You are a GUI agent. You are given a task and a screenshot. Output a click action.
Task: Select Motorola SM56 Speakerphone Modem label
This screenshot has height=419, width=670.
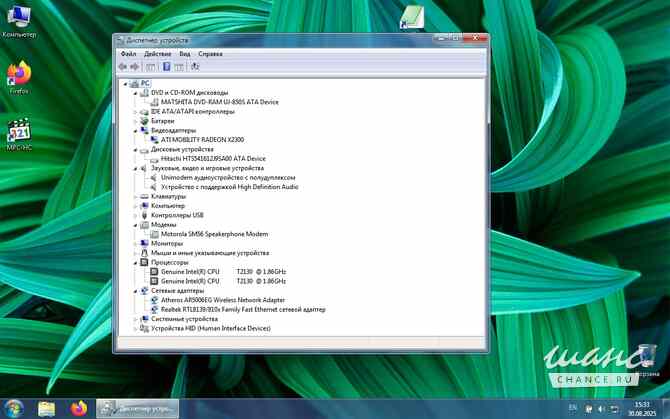tap(215, 234)
